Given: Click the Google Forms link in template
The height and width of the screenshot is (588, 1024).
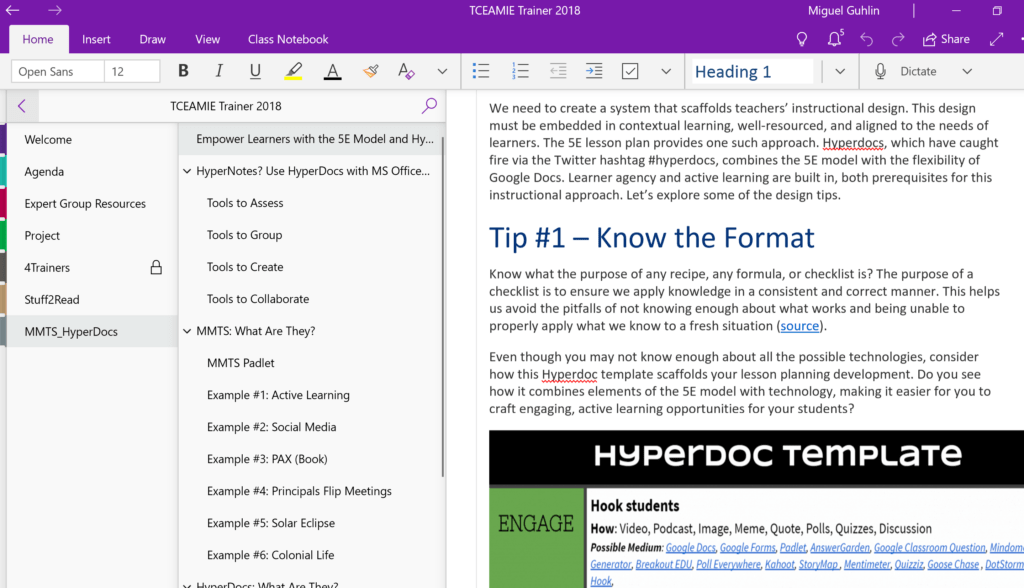Looking at the screenshot, I should tap(748, 547).
